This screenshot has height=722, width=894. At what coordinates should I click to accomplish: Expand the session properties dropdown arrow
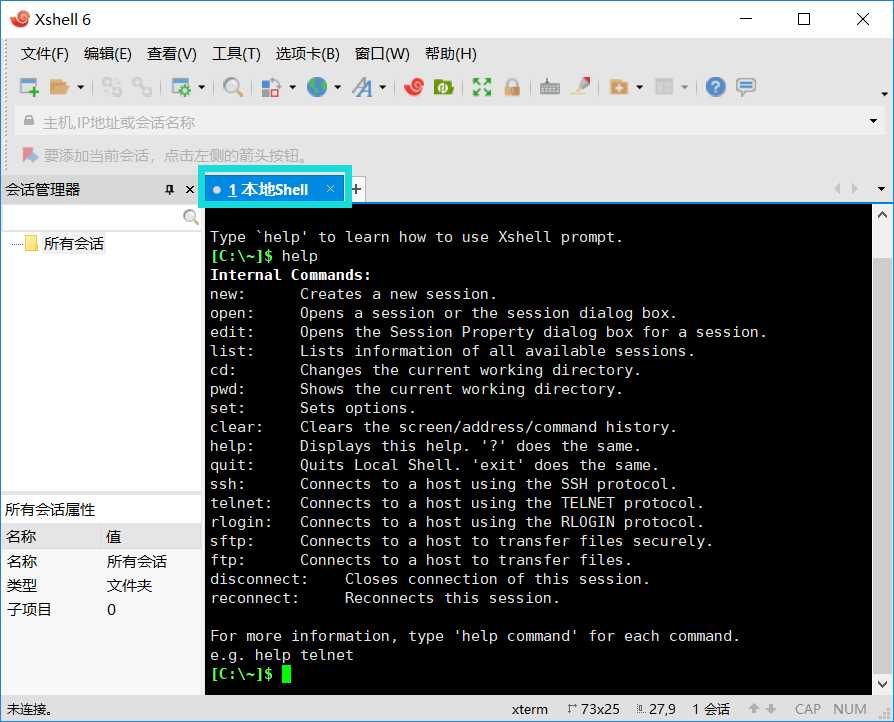coord(201,87)
